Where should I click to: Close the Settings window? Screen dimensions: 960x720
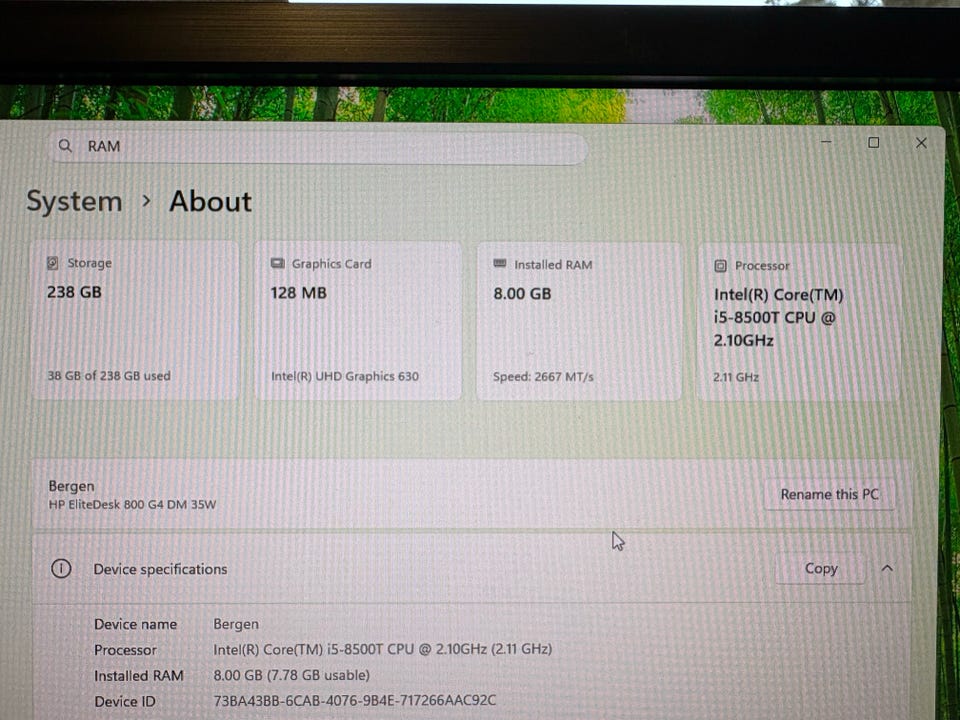921,143
